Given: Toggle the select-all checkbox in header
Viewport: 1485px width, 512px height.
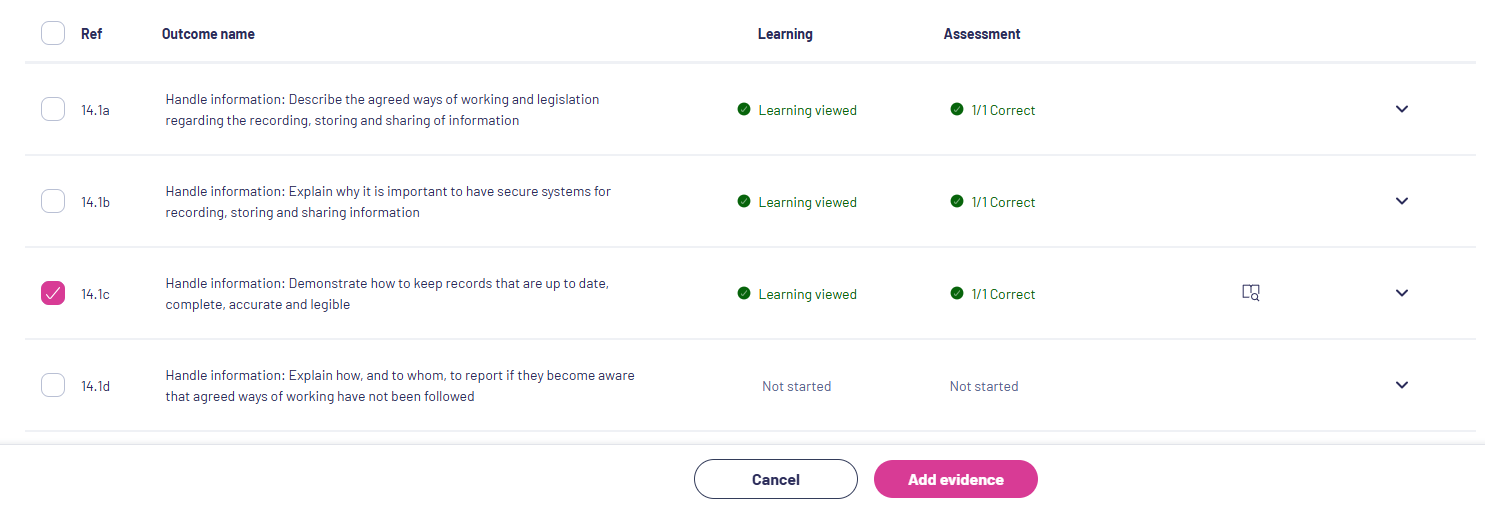Looking at the screenshot, I should coord(53,33).
